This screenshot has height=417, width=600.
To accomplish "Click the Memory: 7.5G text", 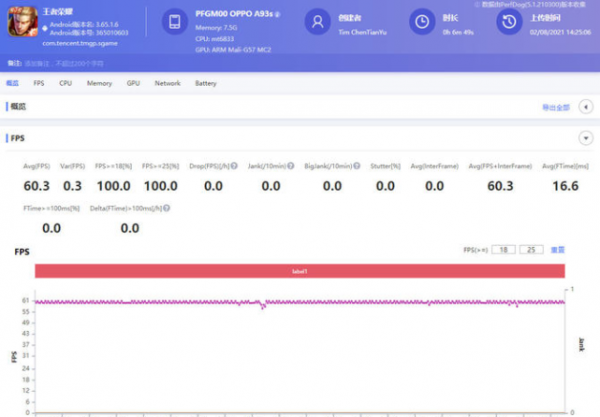I will pyautogui.click(x=216, y=28).
